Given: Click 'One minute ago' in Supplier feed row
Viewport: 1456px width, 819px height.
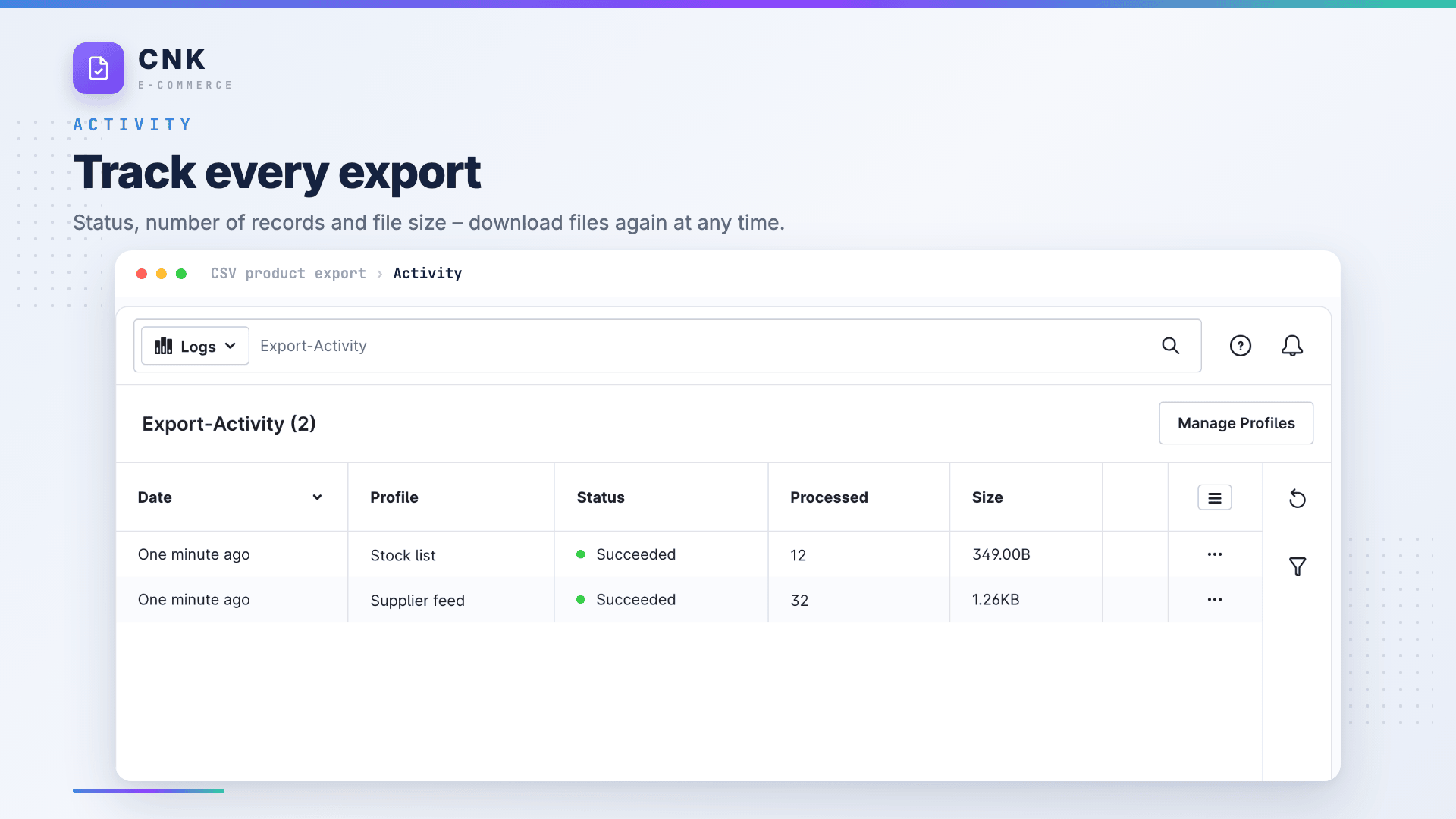Looking at the screenshot, I should tap(193, 600).
